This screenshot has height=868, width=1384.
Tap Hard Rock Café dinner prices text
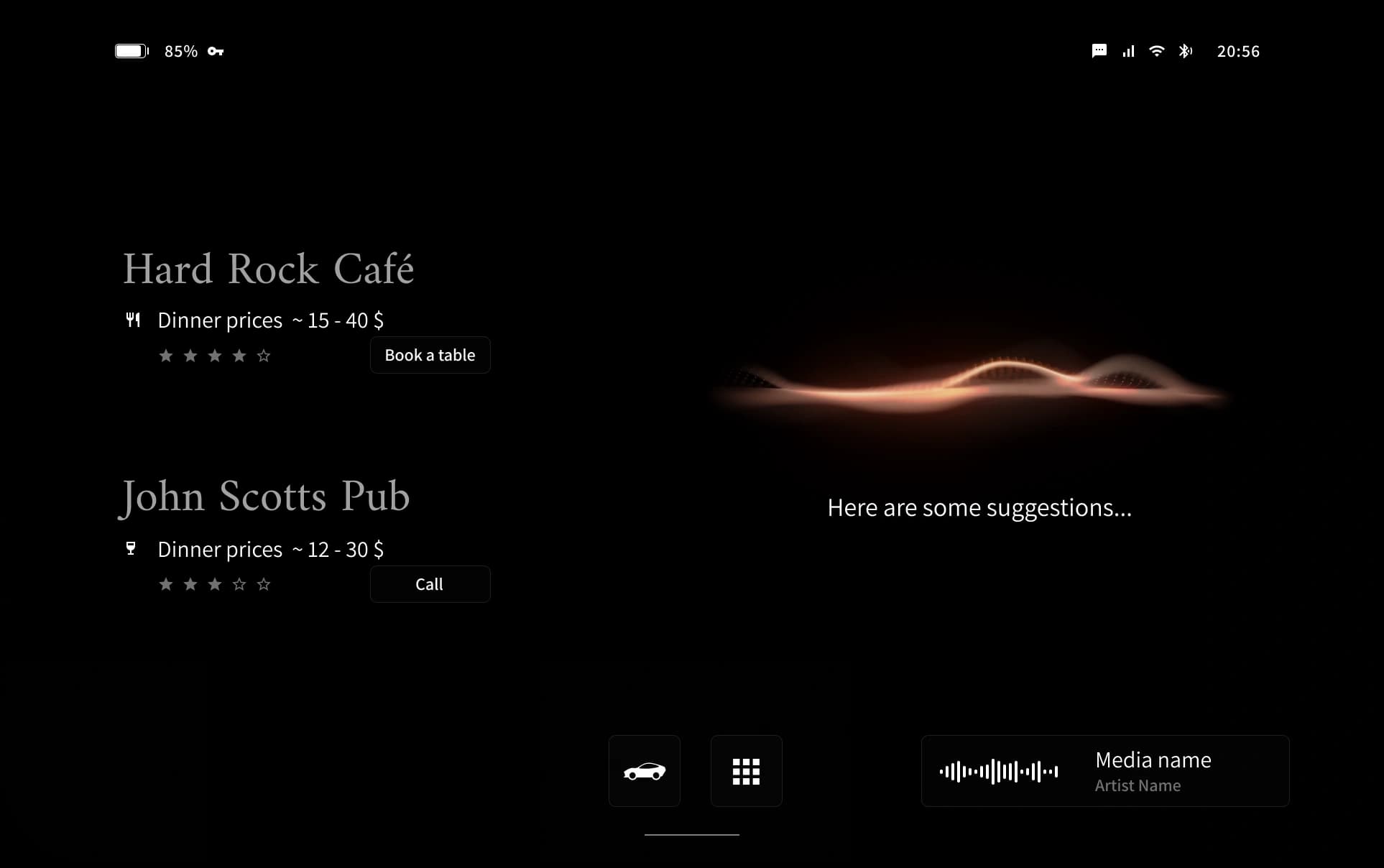(x=270, y=320)
